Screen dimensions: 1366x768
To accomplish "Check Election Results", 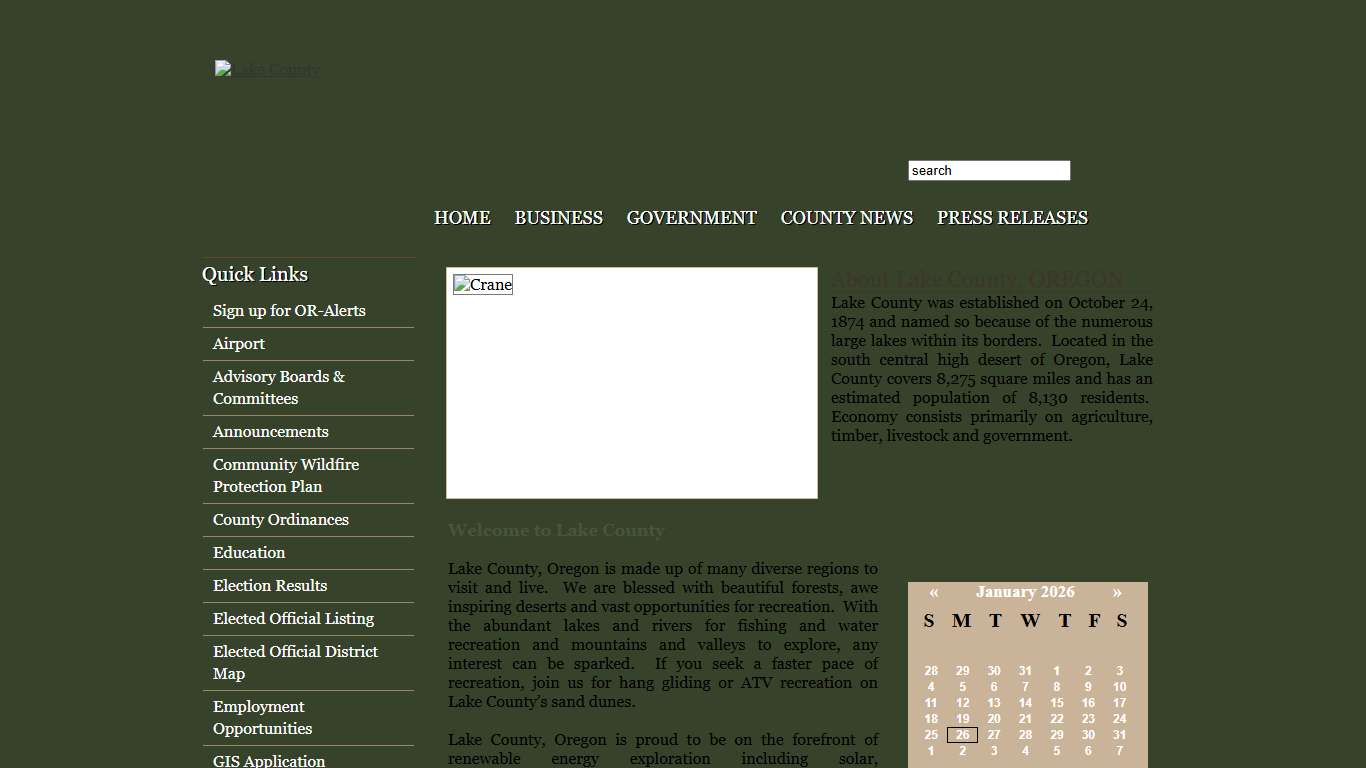I will coord(270,585).
